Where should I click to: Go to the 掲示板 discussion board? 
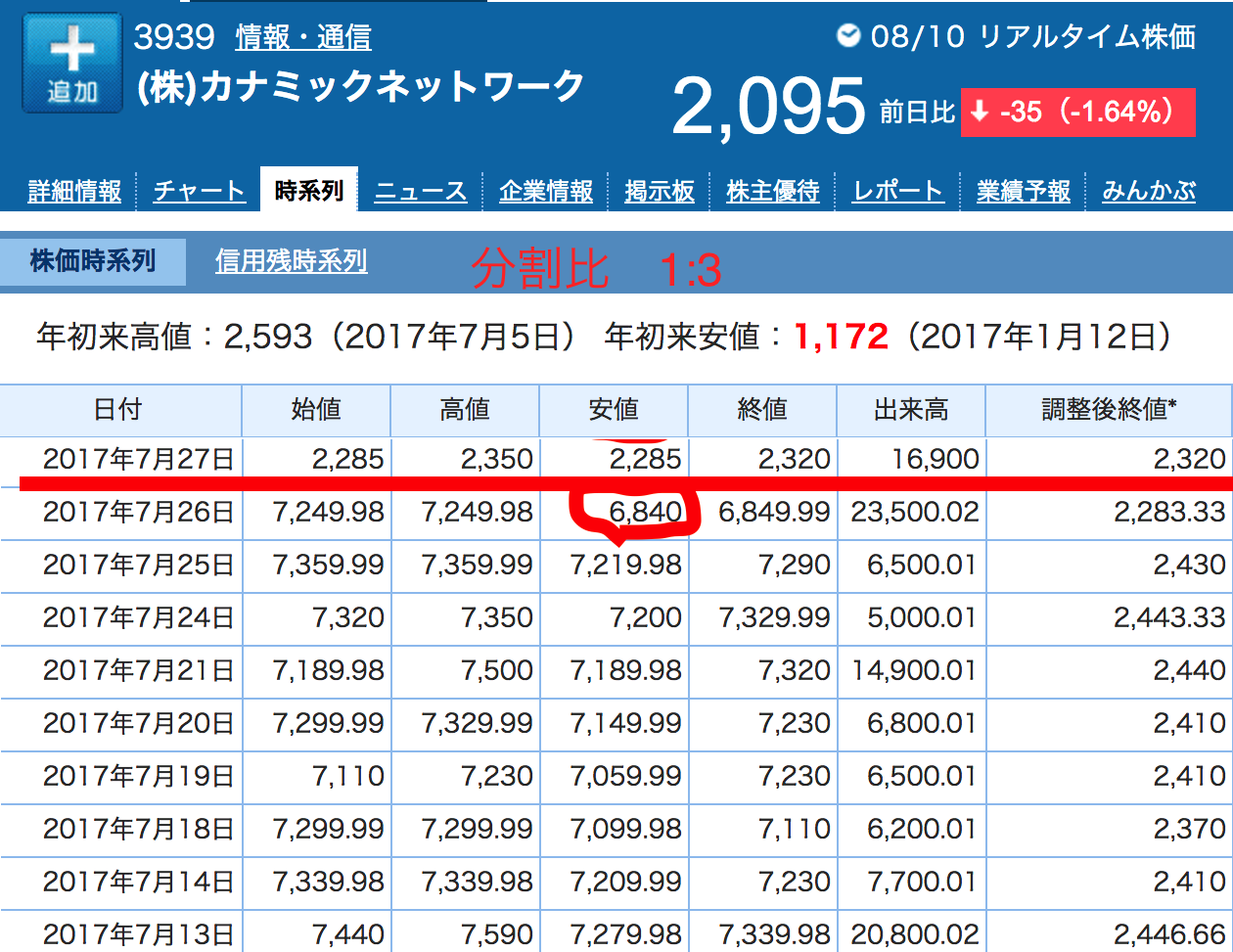(660, 192)
